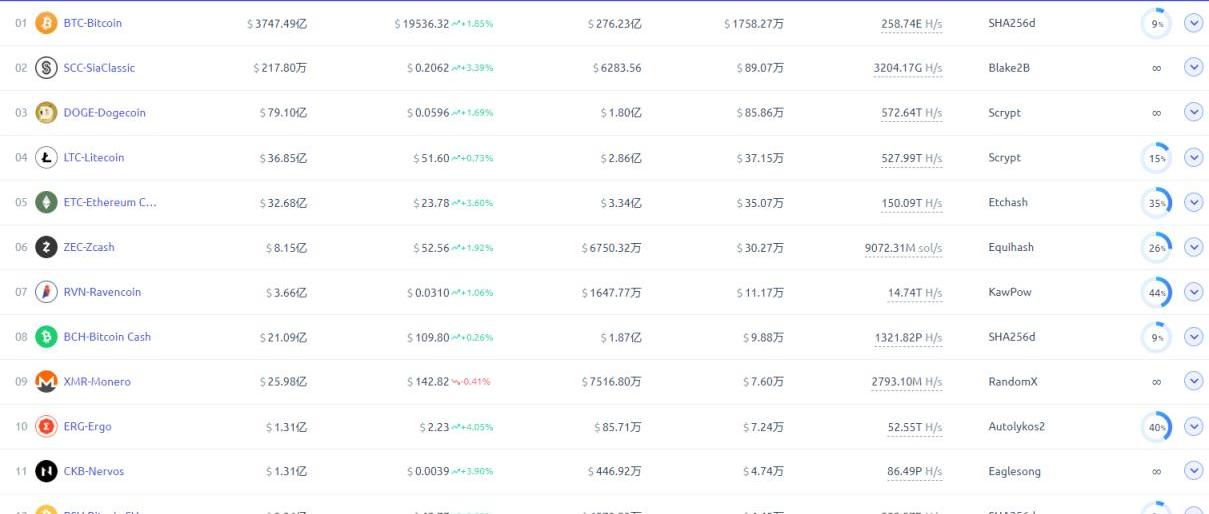Screen dimensions: 1209x514
Task: Click the Ergo coin icon
Action: point(46,427)
